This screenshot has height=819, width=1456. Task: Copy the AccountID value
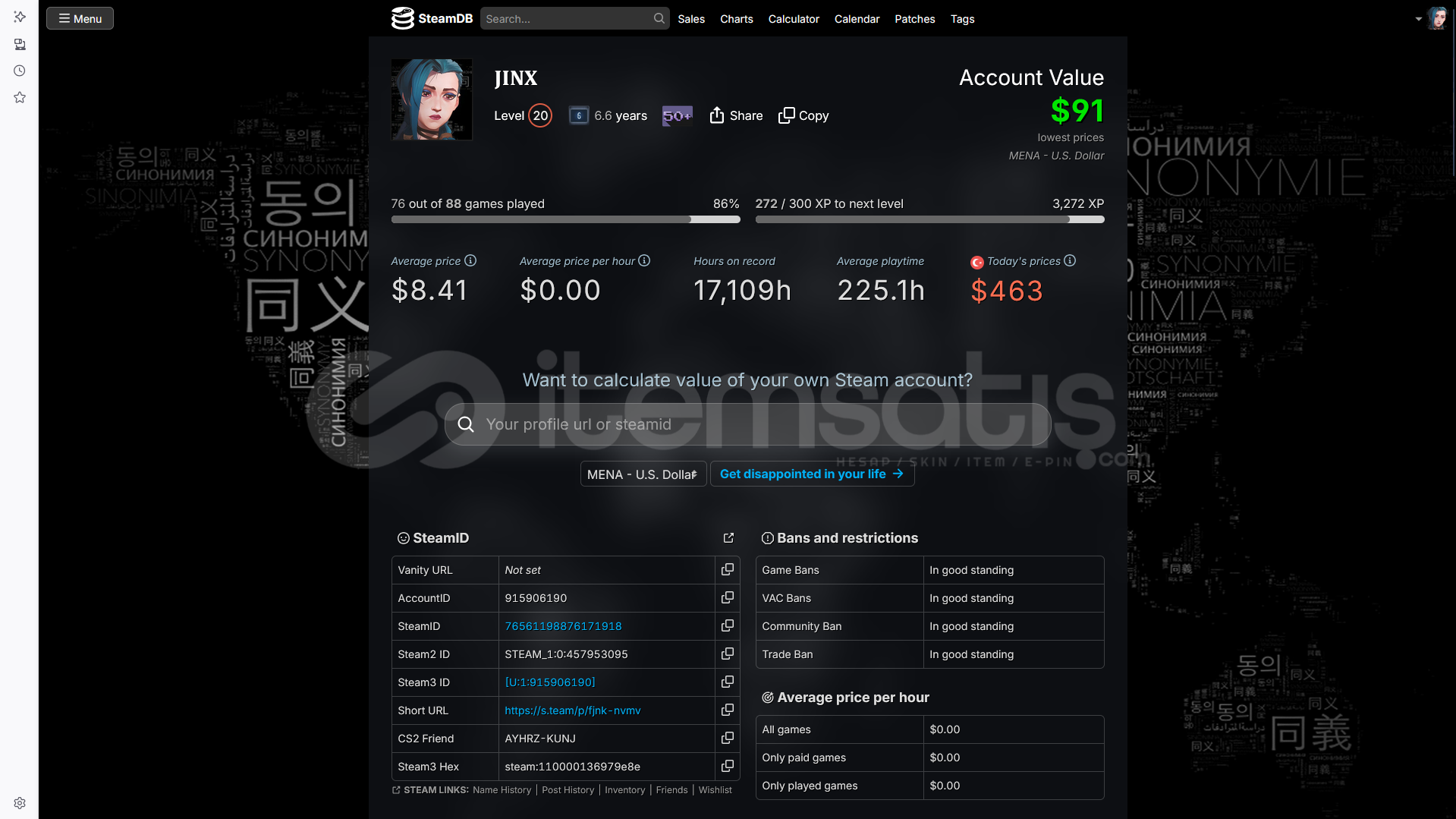coord(727,597)
